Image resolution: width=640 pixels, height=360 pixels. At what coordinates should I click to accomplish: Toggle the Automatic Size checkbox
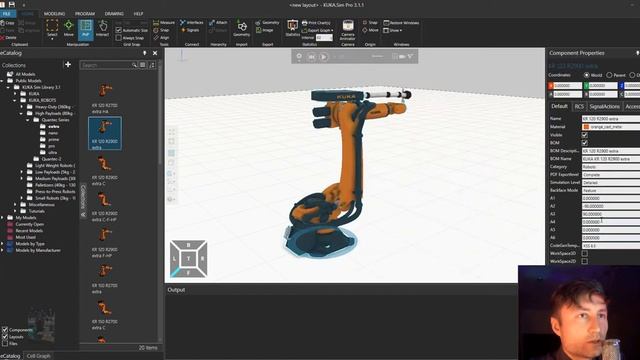pyautogui.click(x=118, y=30)
